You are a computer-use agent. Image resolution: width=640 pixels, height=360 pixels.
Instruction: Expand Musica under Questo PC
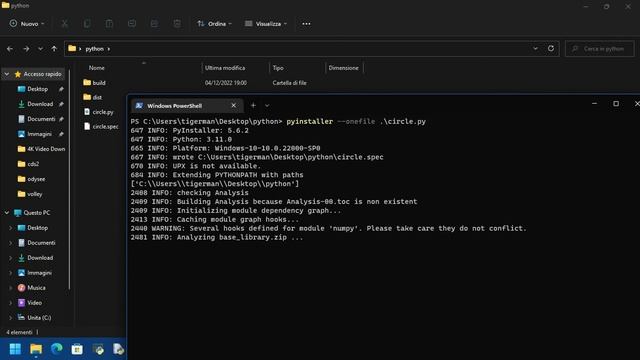coord(11,288)
